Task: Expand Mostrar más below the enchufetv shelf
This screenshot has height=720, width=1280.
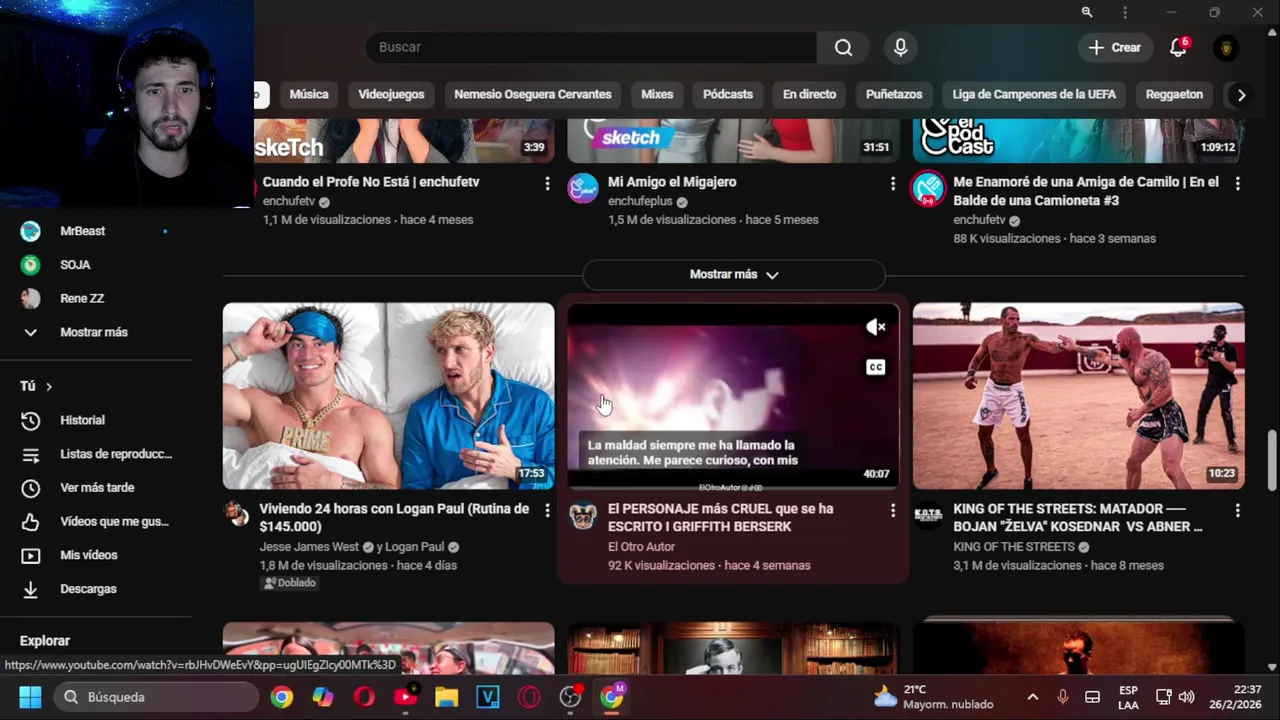Action: [x=733, y=274]
